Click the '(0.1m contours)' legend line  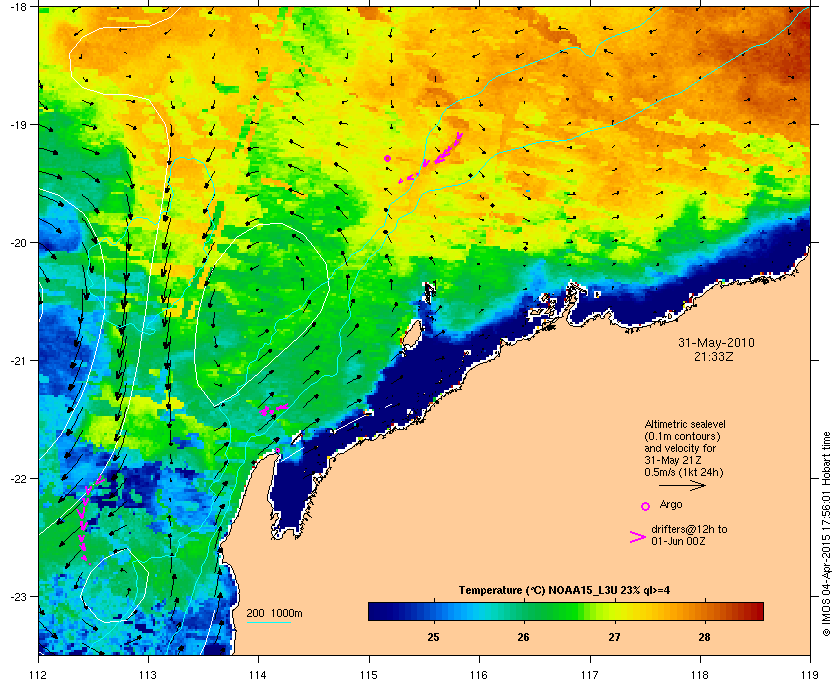pos(682,436)
